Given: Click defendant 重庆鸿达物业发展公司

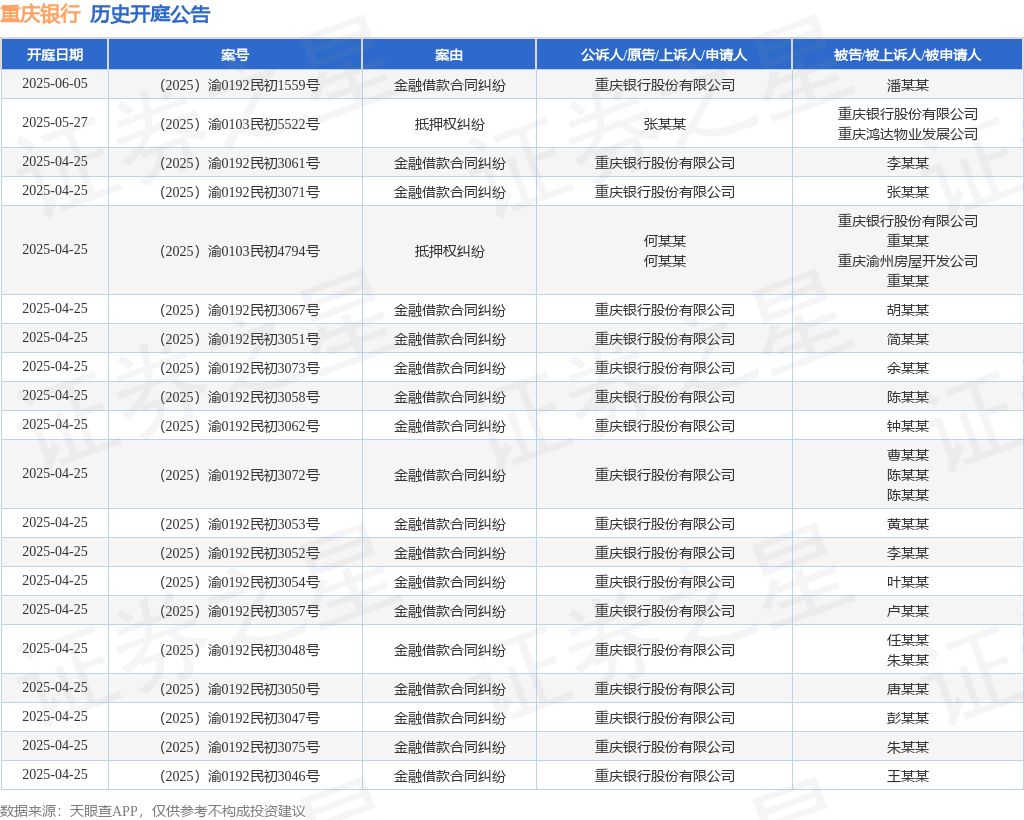Looking at the screenshot, I should click(x=908, y=134).
